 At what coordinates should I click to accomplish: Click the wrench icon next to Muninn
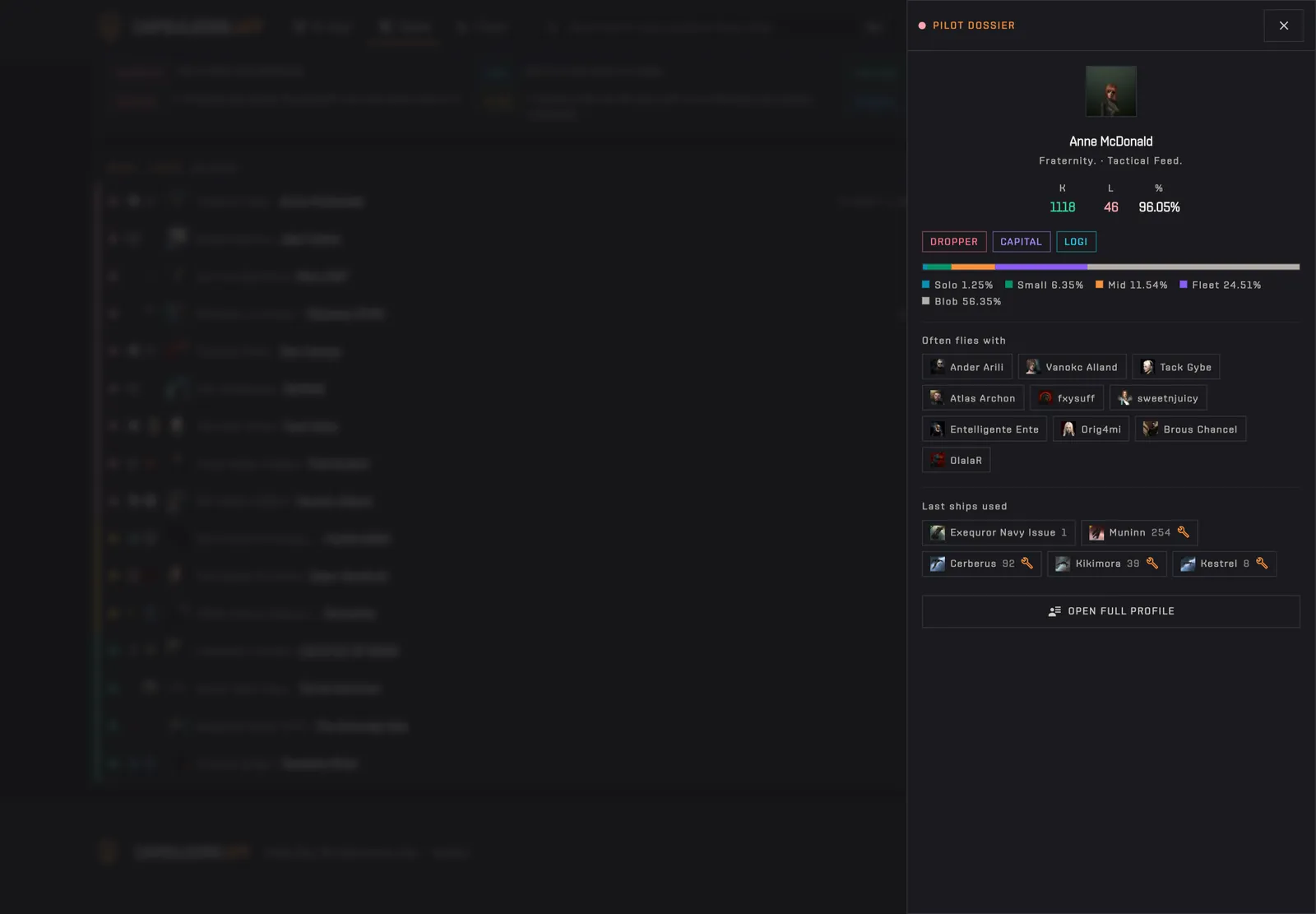click(x=1184, y=532)
